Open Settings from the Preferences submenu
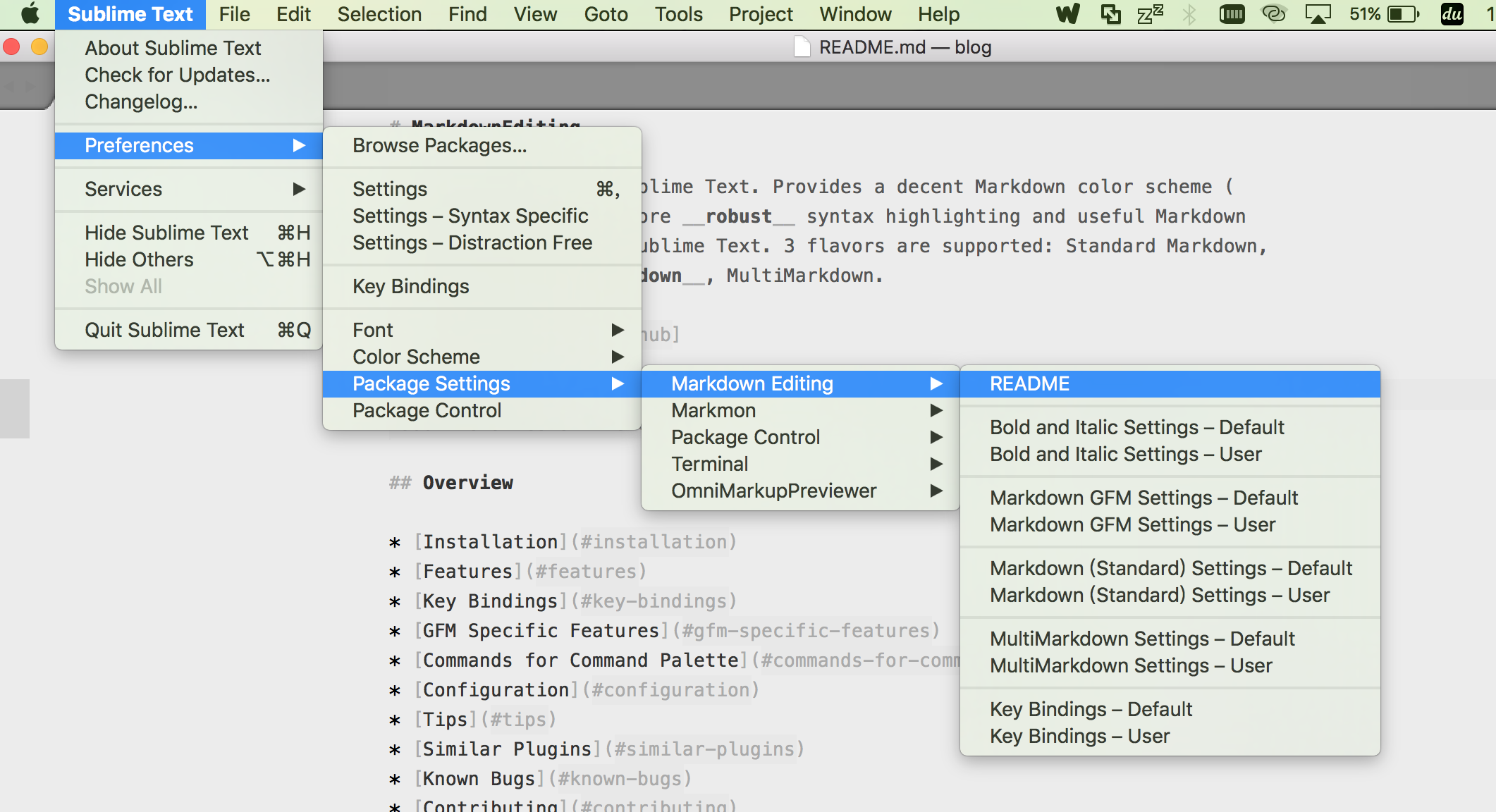1496x812 pixels. point(482,189)
